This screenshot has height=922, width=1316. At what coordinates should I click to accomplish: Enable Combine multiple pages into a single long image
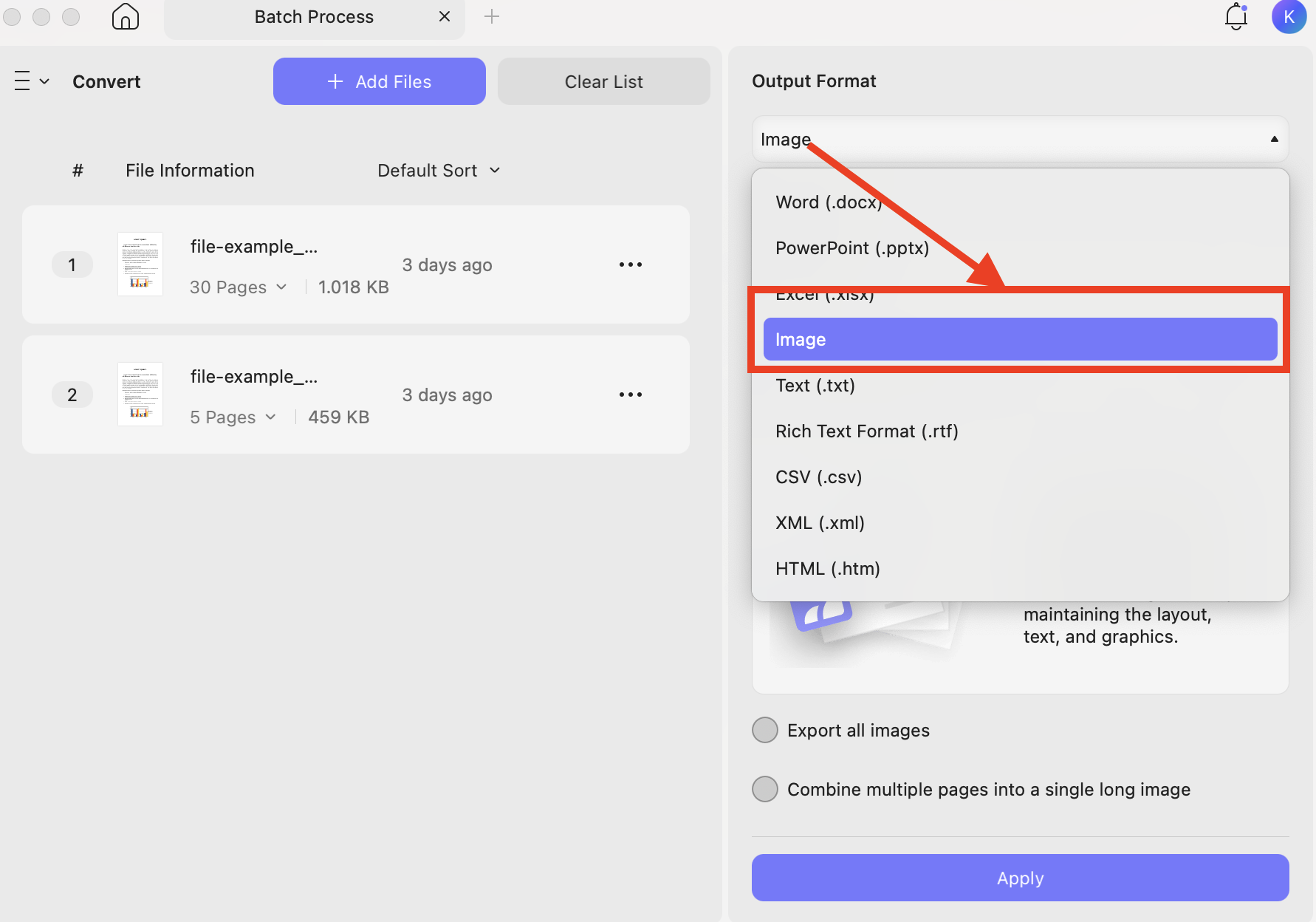[x=765, y=789]
